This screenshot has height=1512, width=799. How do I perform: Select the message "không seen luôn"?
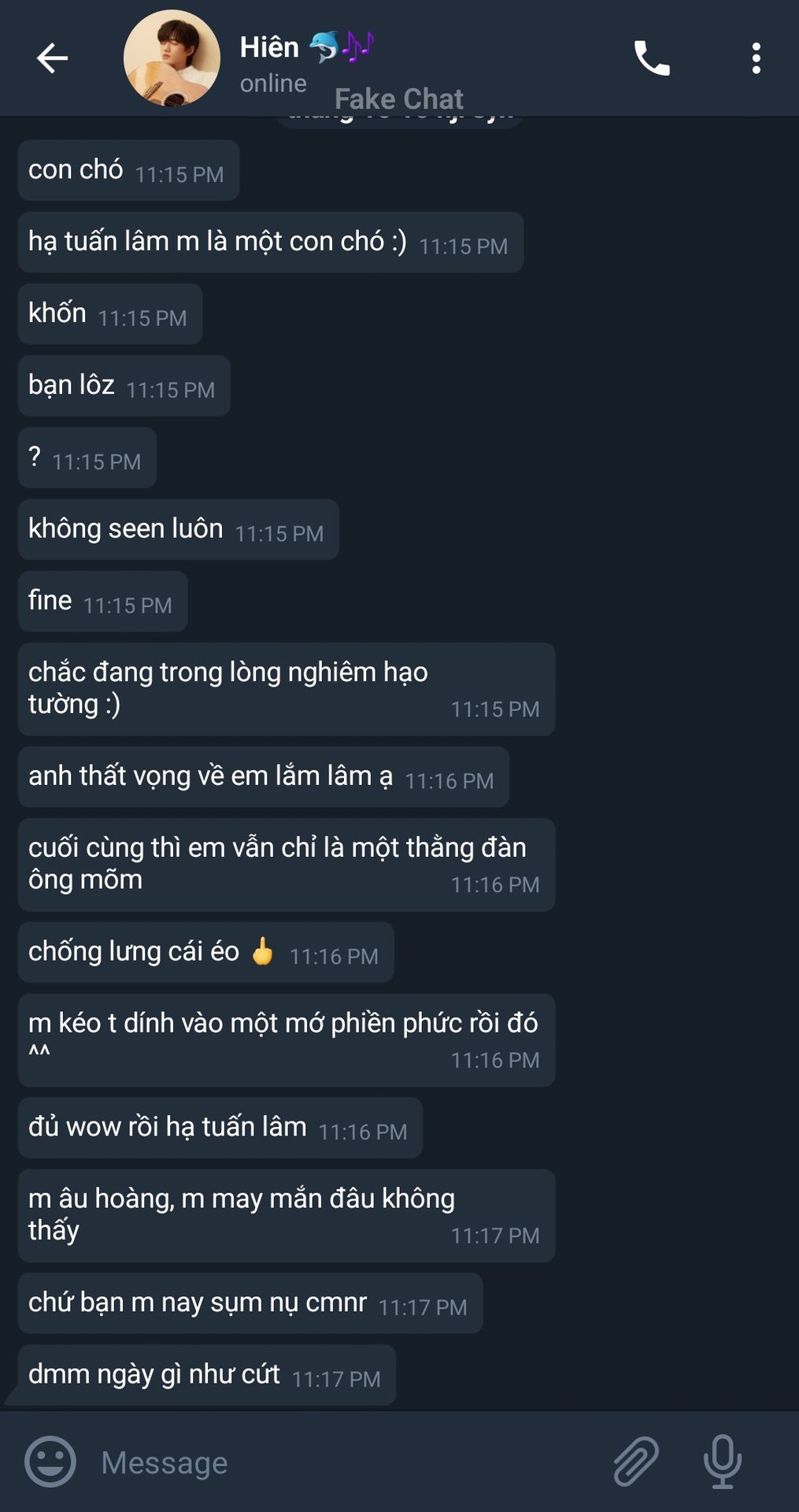pyautogui.click(x=179, y=529)
